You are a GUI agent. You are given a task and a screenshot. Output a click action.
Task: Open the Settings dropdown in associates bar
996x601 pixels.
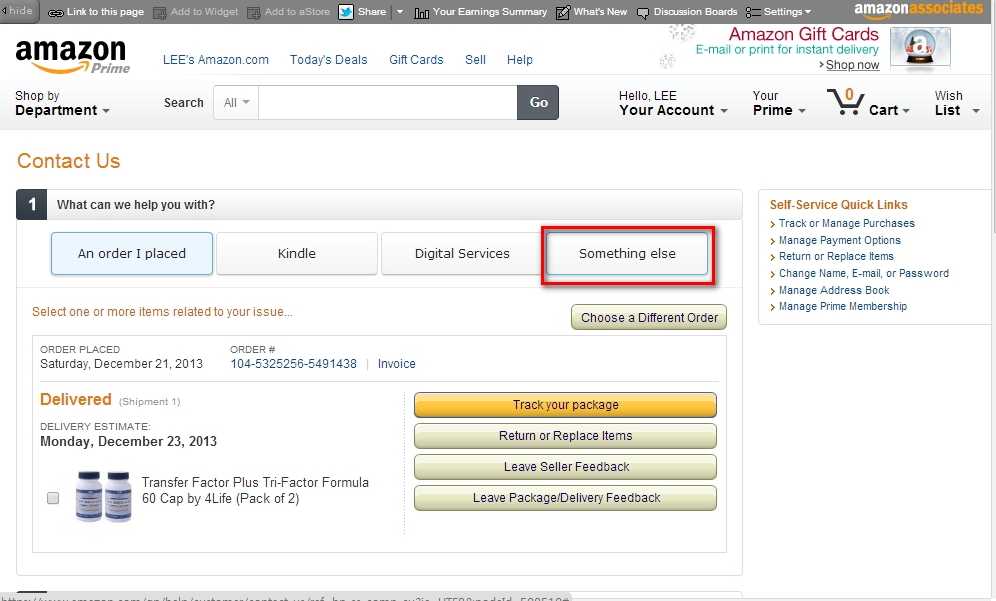779,12
